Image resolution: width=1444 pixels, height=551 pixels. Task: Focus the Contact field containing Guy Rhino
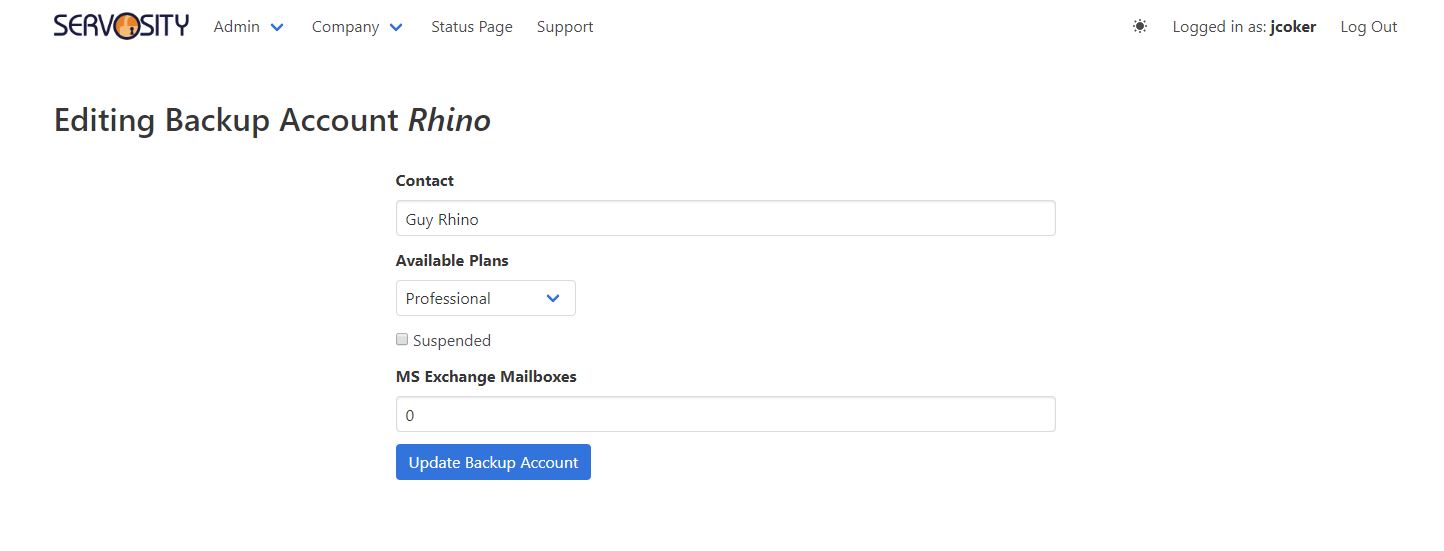tap(725, 218)
